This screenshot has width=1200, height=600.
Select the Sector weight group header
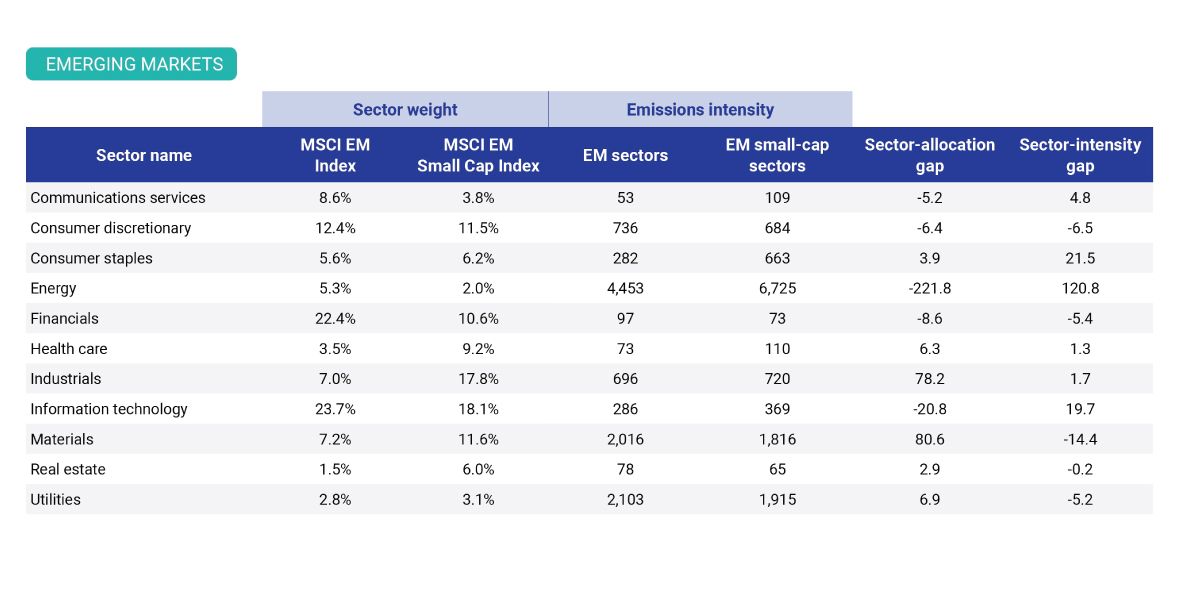(405, 110)
